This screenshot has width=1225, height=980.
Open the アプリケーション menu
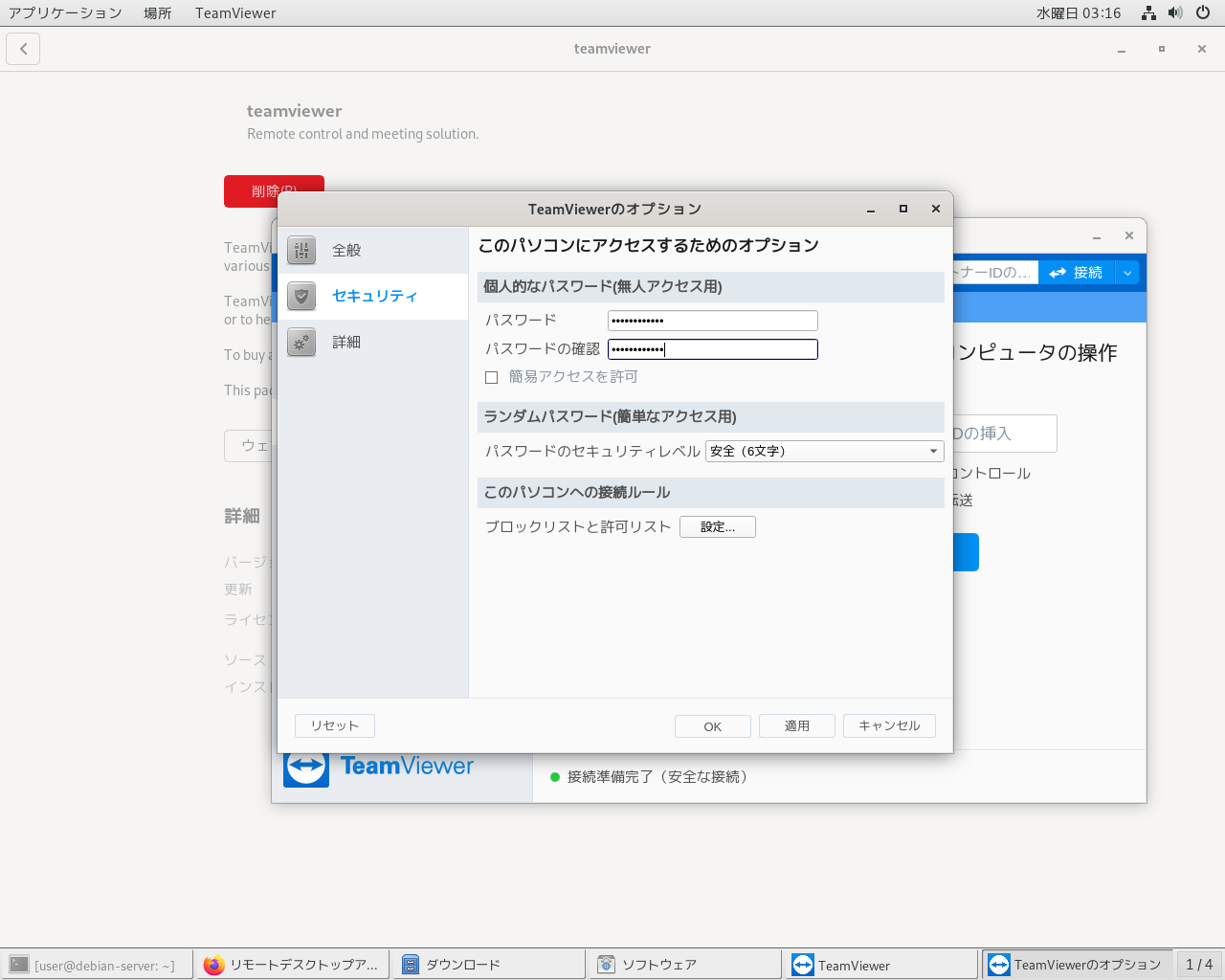point(65,13)
